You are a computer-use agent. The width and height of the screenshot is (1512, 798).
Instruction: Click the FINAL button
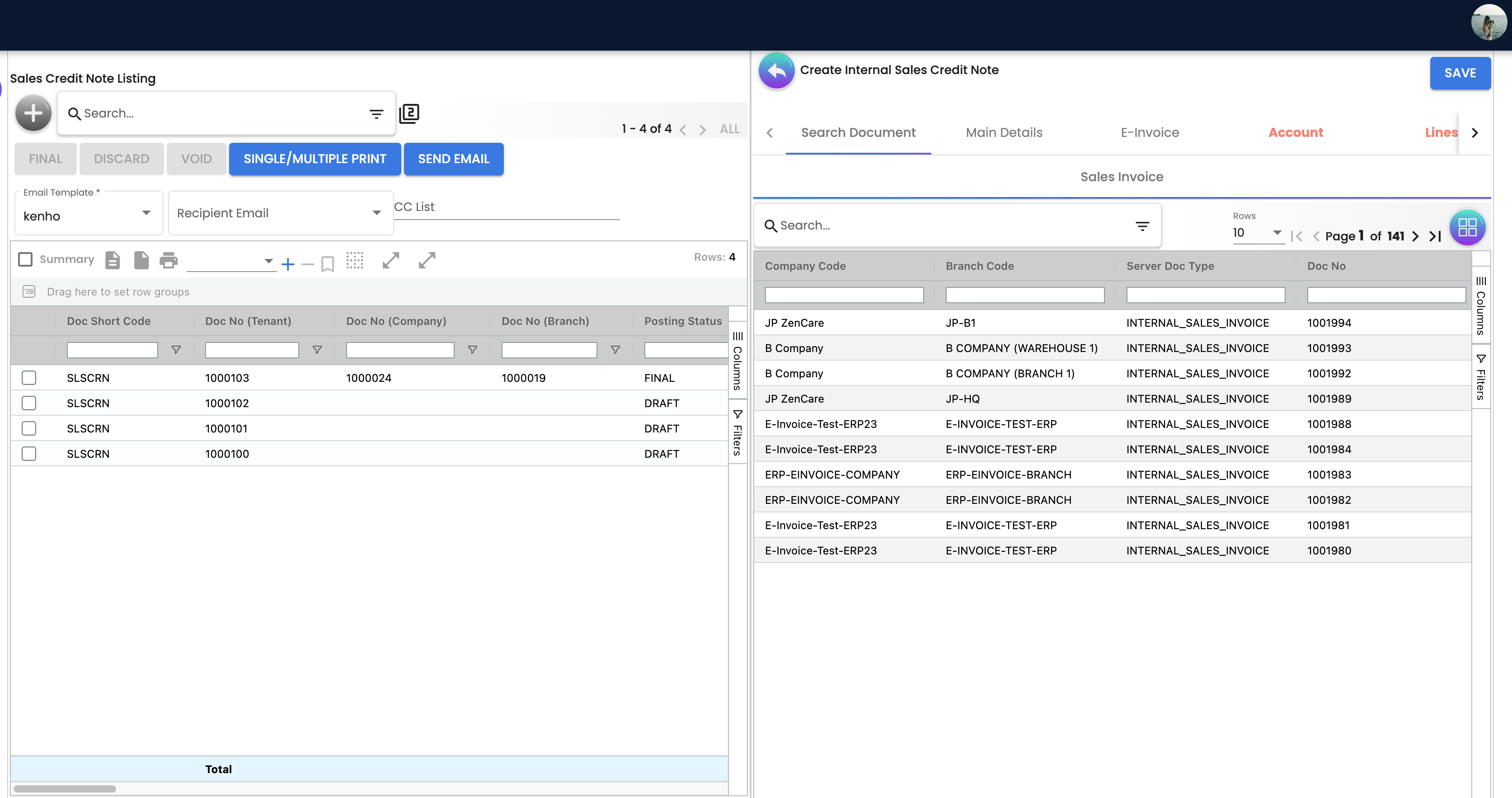[45, 159]
